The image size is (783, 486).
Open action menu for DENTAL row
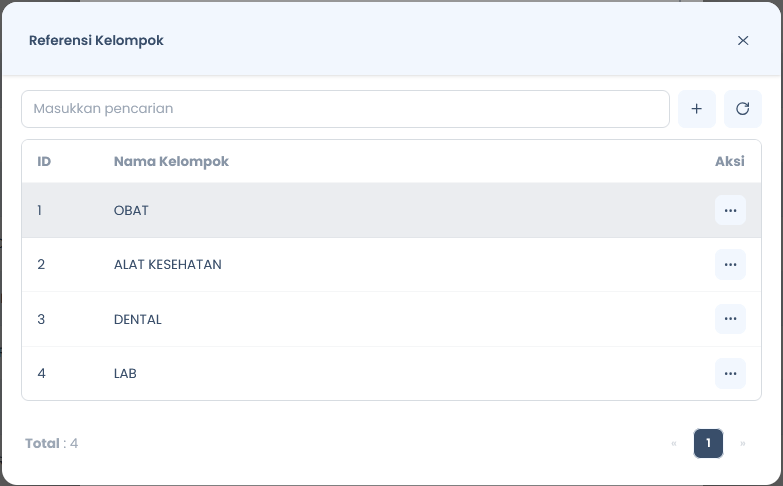pos(730,319)
